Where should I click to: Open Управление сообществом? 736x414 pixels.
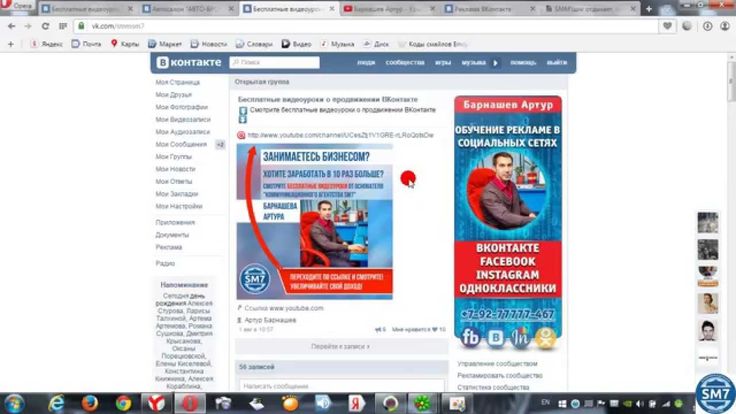pyautogui.click(x=497, y=364)
